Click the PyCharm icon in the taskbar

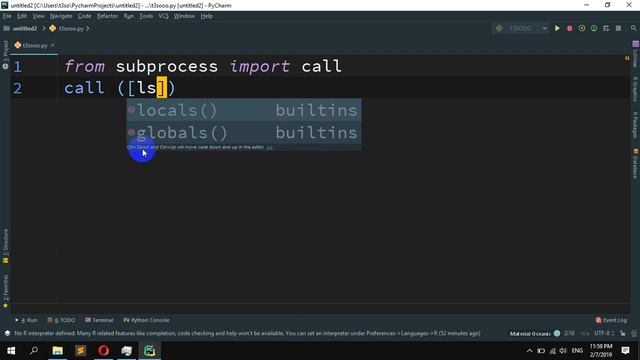point(149,351)
